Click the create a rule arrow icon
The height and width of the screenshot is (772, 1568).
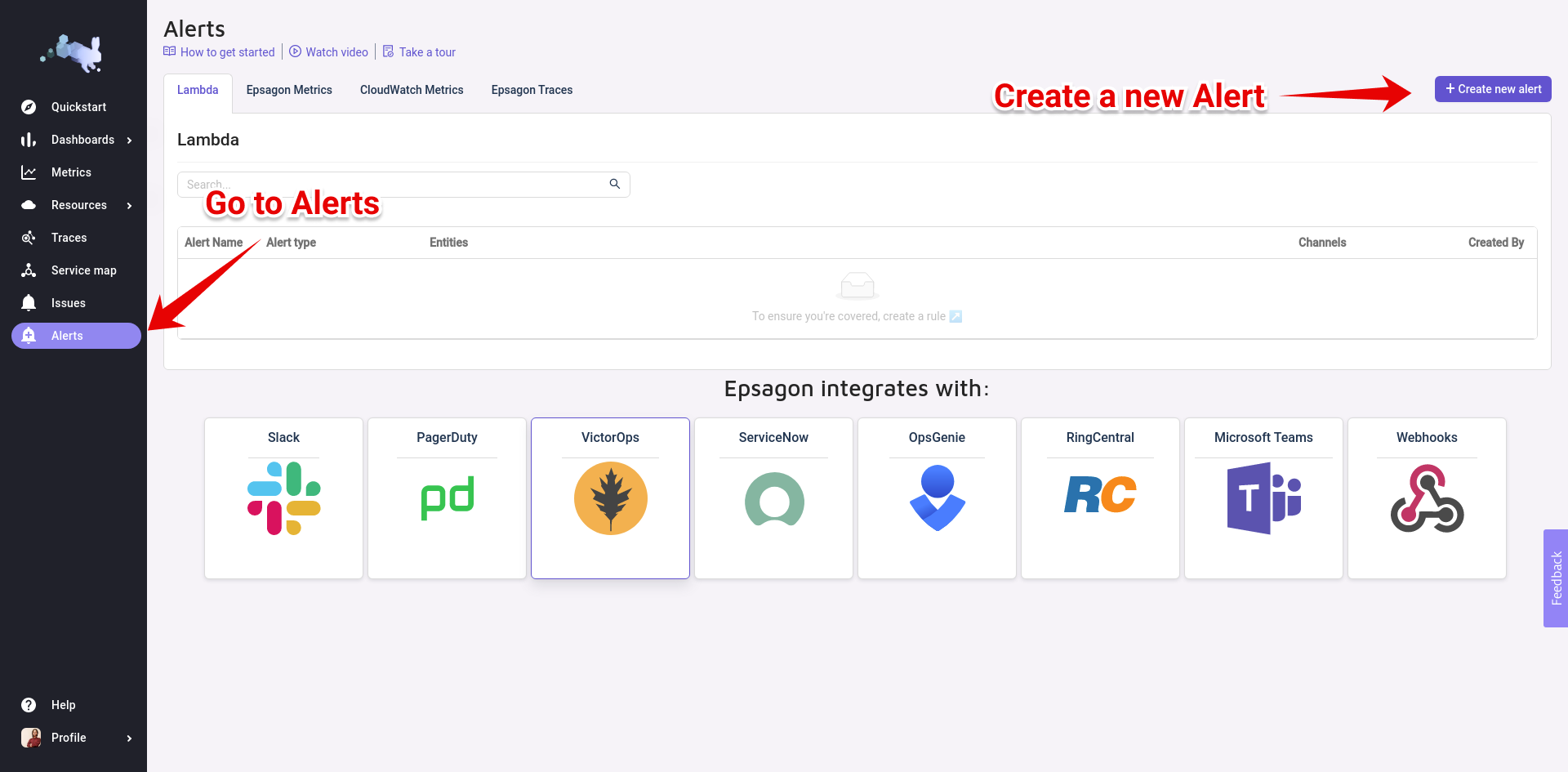(955, 316)
